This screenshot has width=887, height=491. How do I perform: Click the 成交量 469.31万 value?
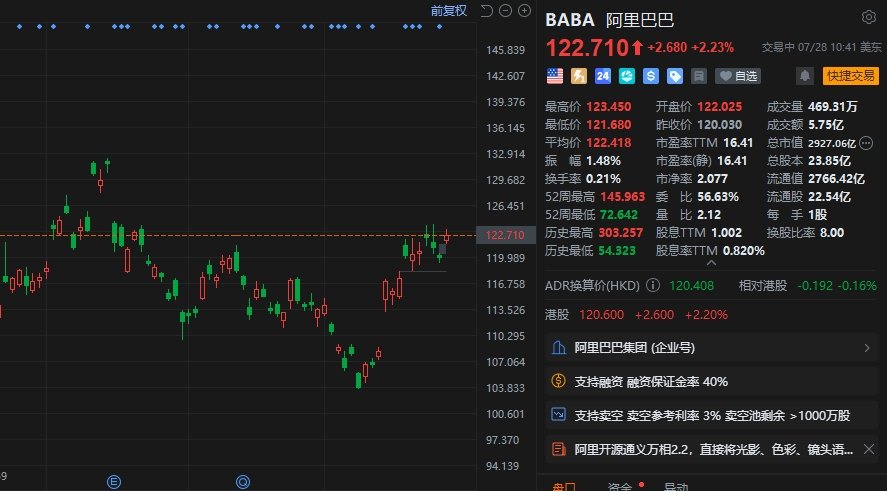point(833,107)
